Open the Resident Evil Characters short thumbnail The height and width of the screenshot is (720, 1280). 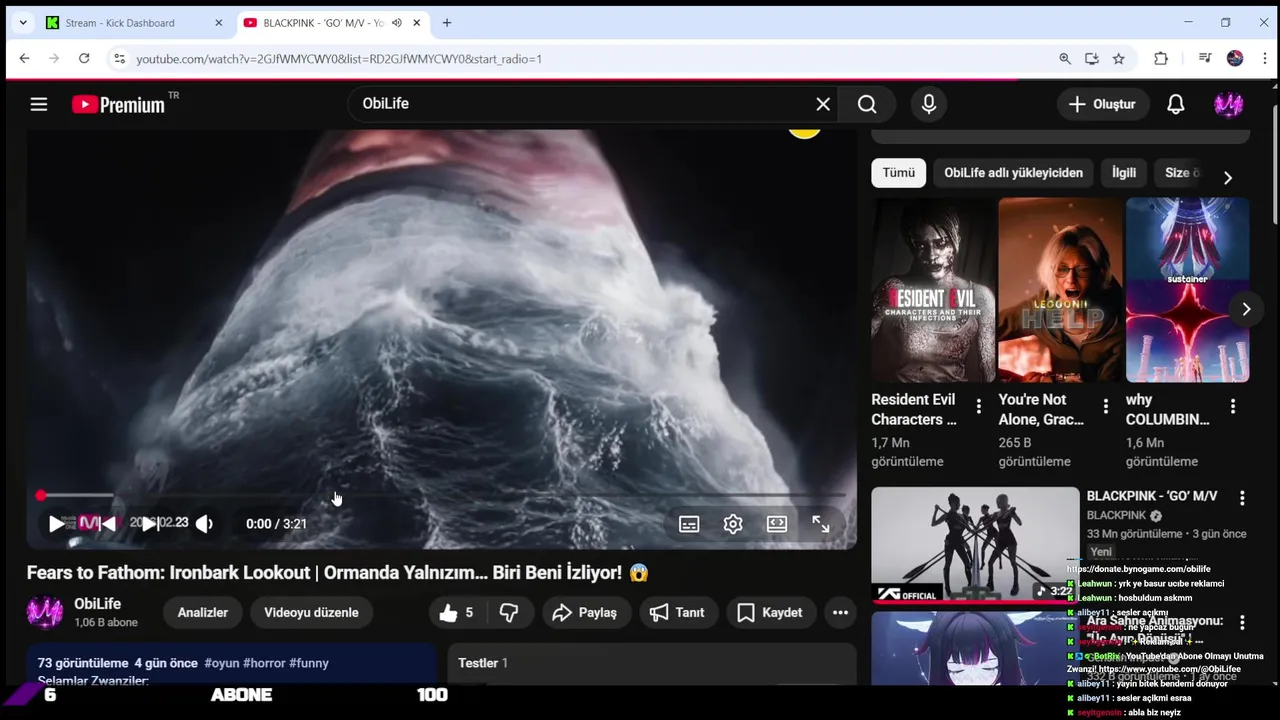coord(932,290)
